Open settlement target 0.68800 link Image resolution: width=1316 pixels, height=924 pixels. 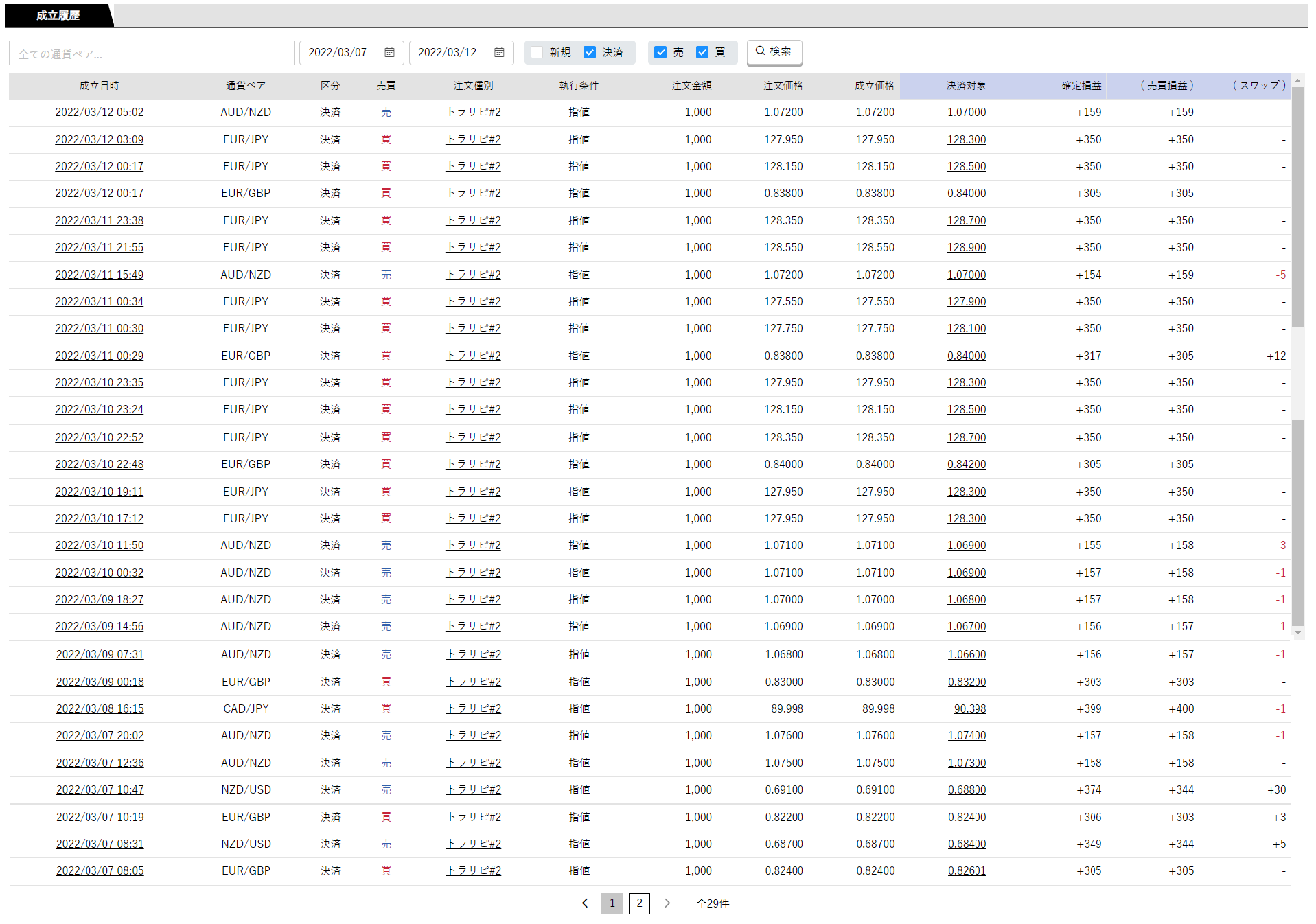coord(967,790)
